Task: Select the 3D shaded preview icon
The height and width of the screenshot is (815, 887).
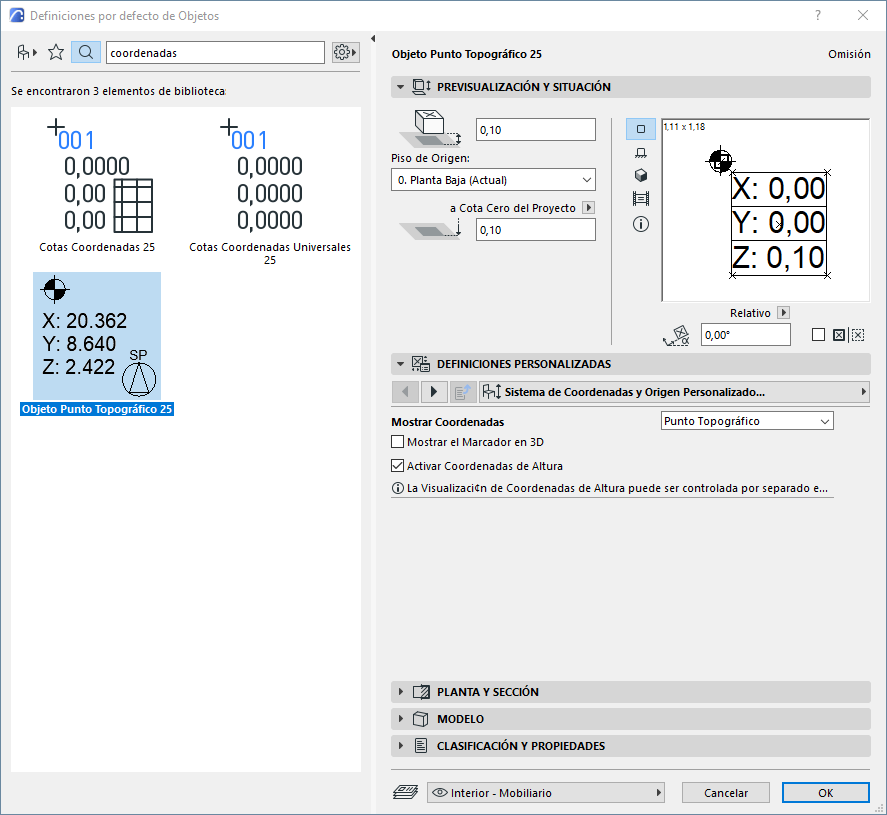Action: tap(641, 175)
